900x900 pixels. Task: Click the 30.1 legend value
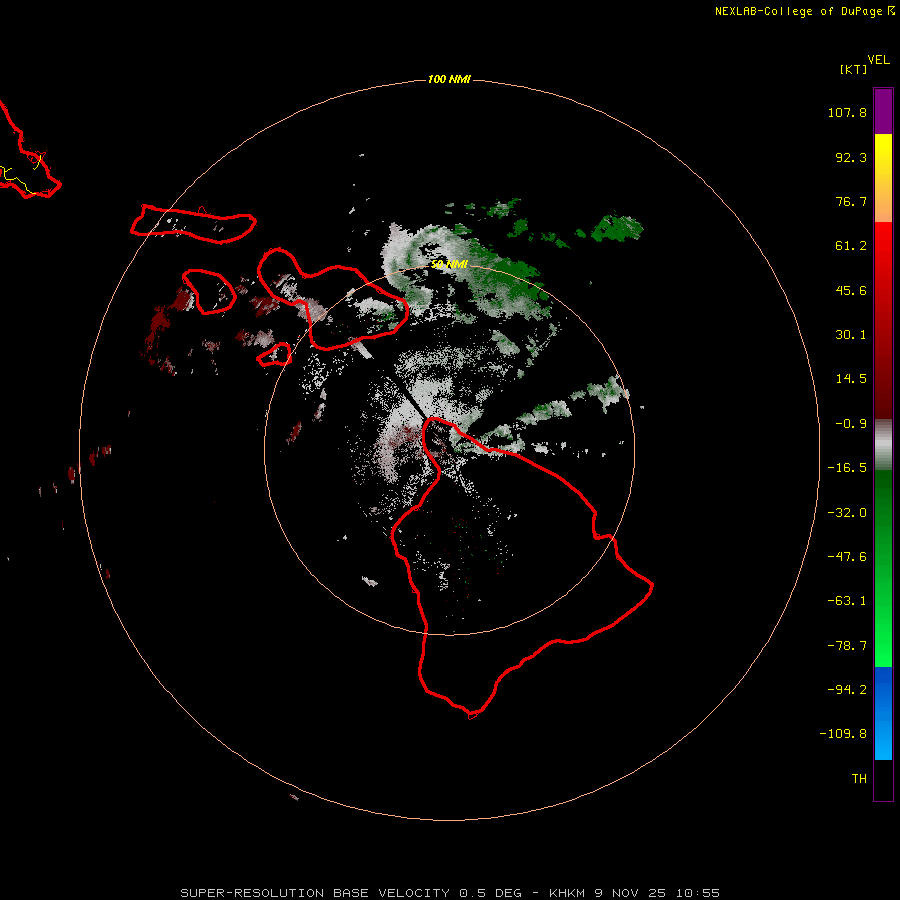pyautogui.click(x=851, y=335)
